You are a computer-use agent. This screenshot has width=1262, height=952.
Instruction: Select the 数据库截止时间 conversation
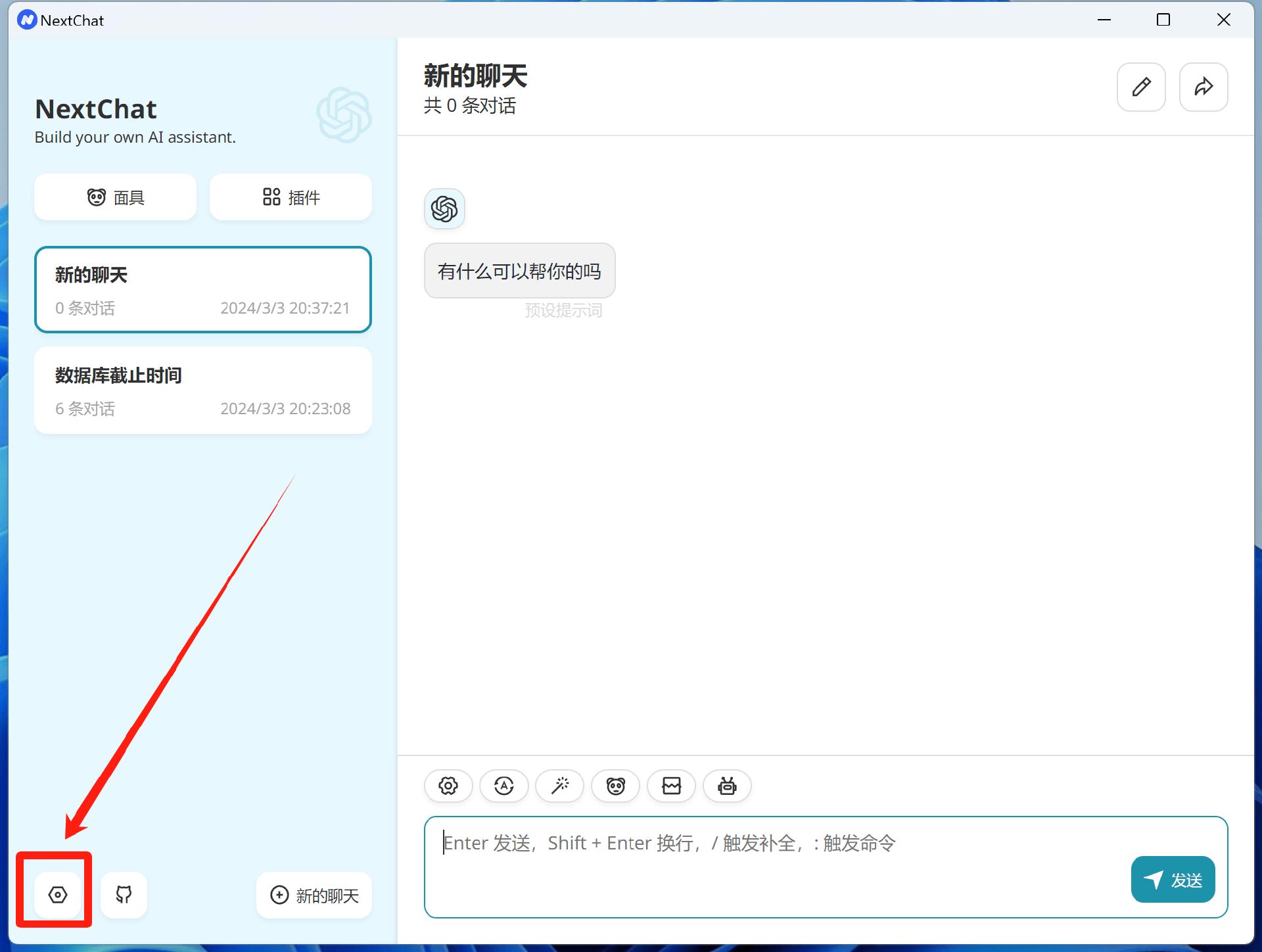coord(202,390)
